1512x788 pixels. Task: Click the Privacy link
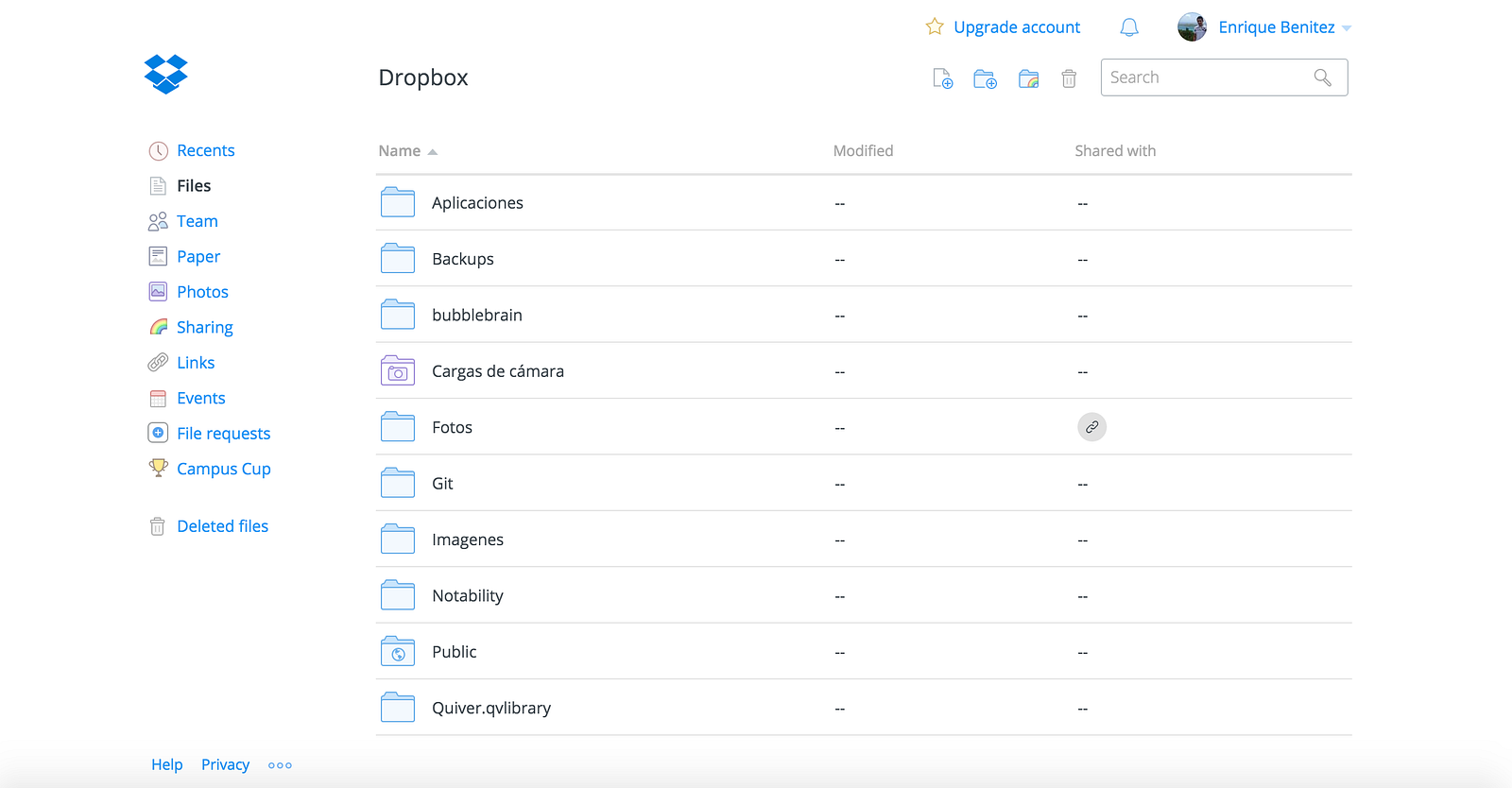(225, 764)
